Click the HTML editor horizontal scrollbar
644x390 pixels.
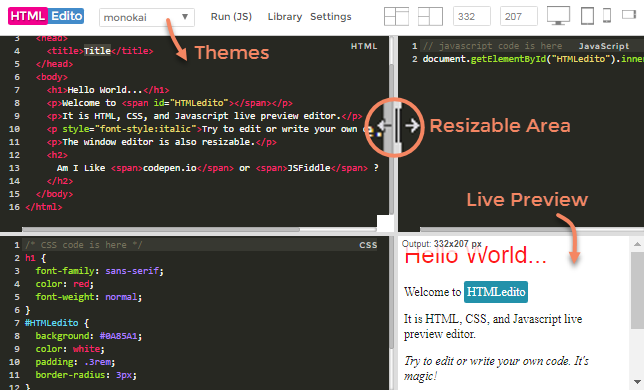161,229
